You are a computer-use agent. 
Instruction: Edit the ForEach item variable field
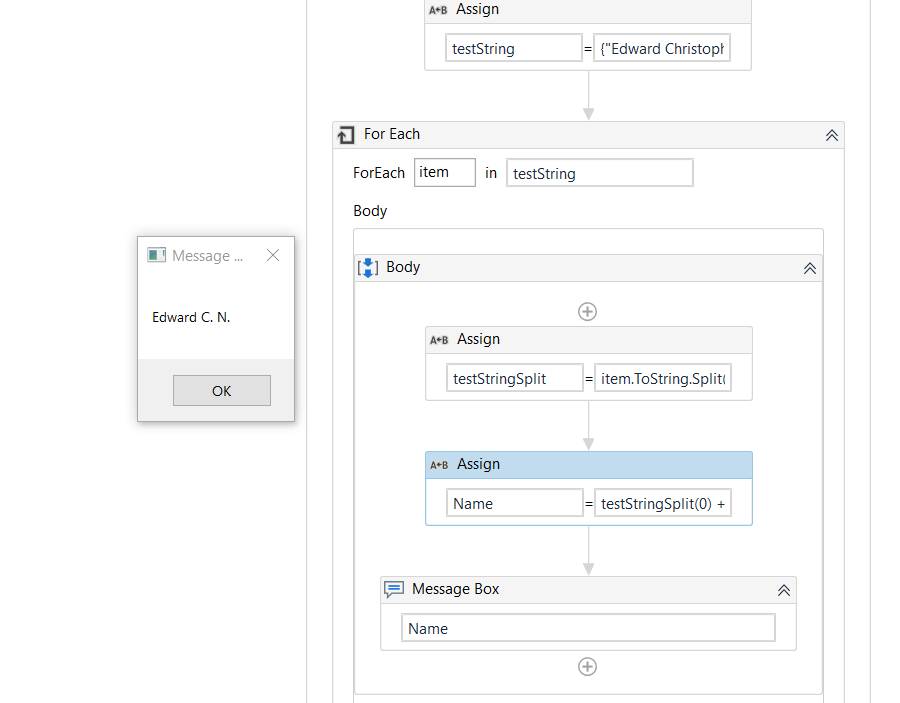click(x=445, y=173)
